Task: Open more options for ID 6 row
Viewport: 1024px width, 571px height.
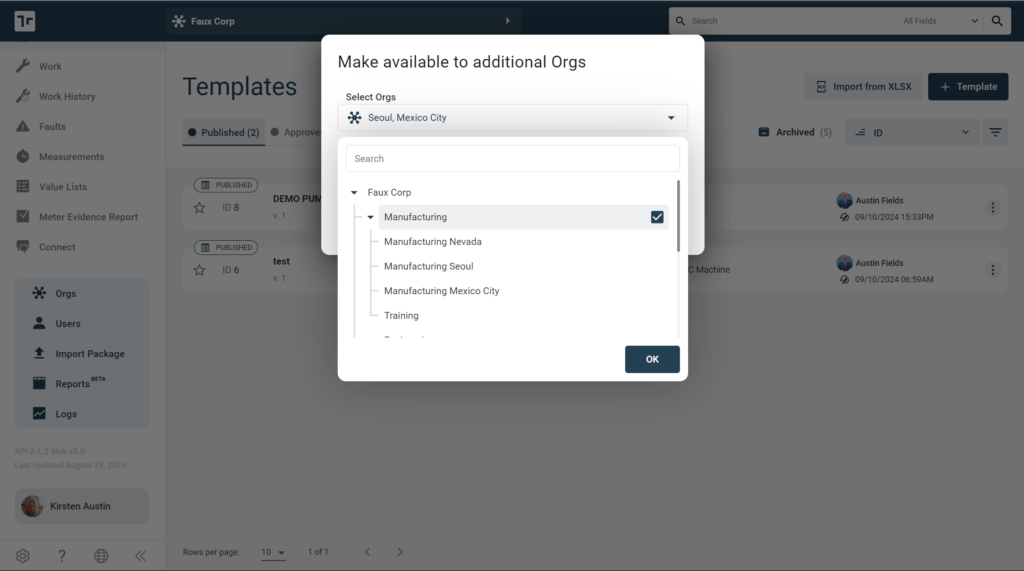Action: (993, 270)
